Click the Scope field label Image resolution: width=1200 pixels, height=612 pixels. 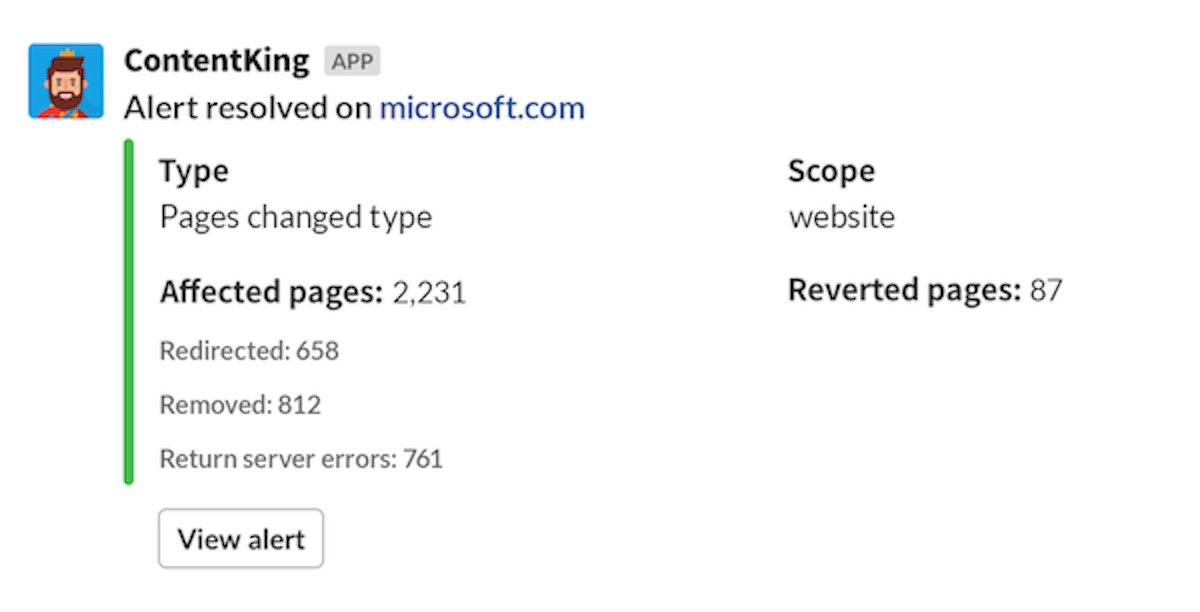click(831, 171)
